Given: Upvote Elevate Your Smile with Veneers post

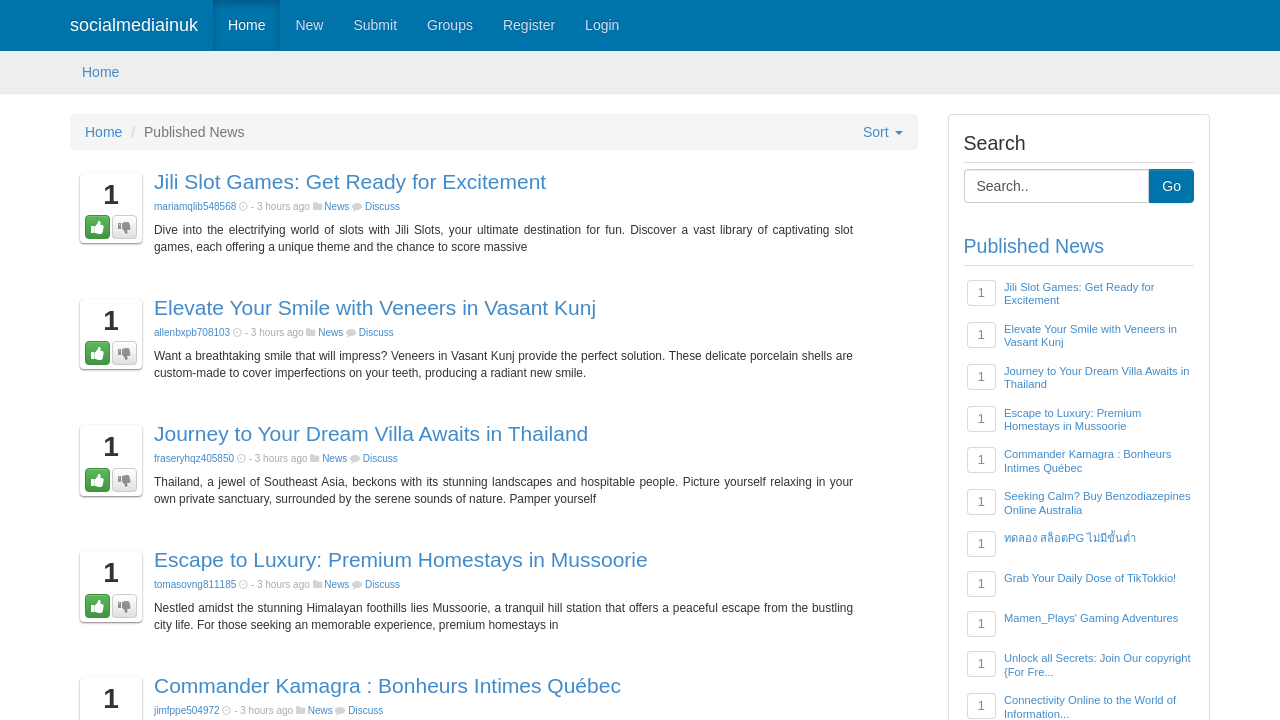Looking at the screenshot, I should [x=97, y=353].
